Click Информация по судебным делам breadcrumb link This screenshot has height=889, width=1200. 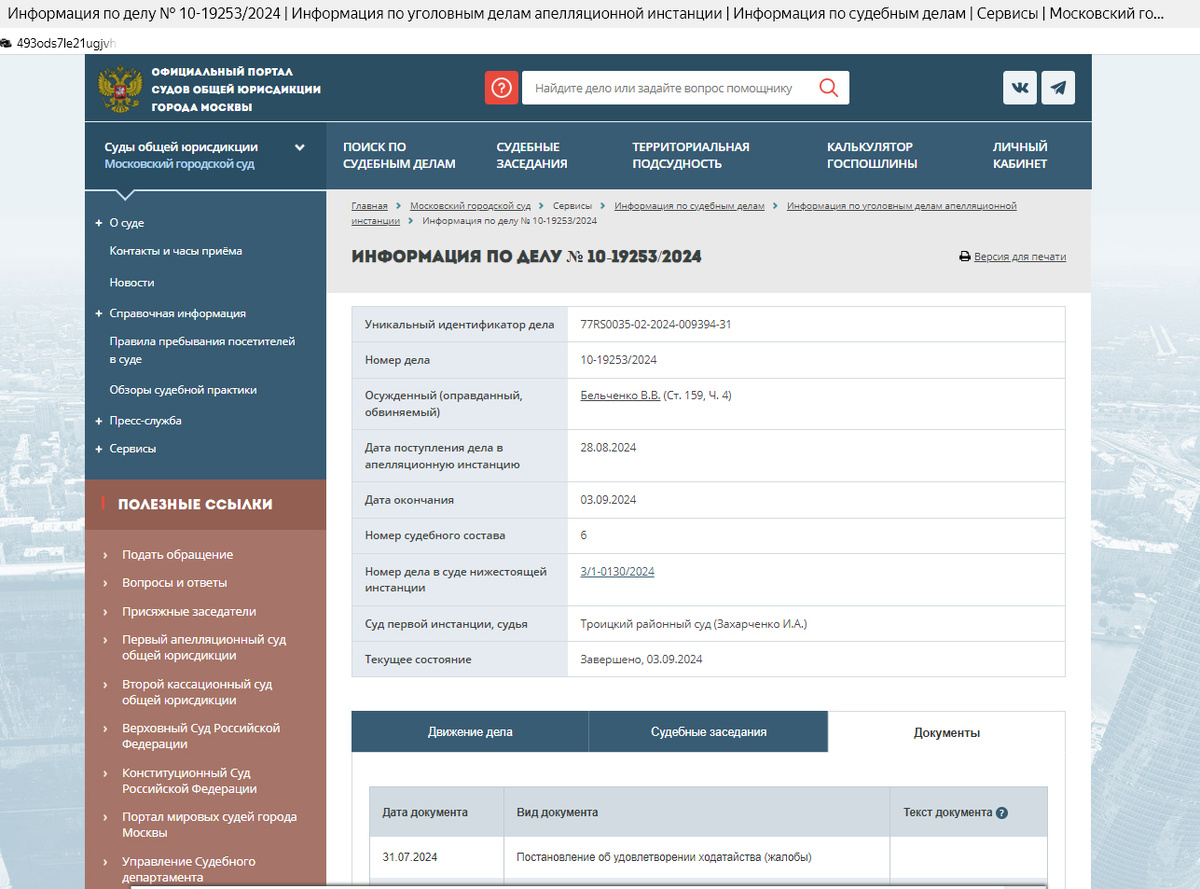point(689,206)
